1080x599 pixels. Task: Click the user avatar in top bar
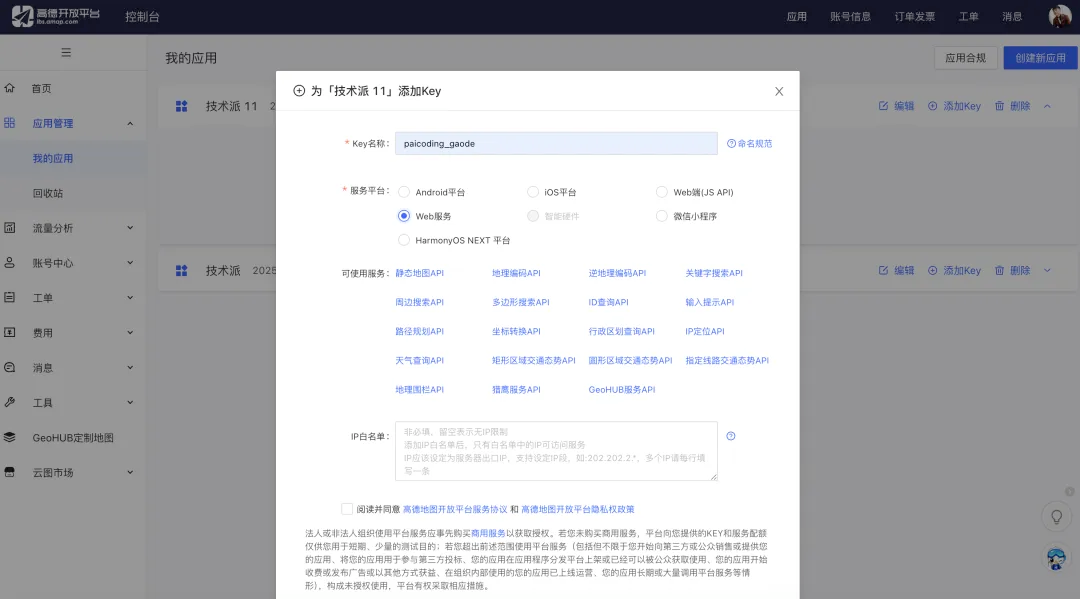[1059, 16]
